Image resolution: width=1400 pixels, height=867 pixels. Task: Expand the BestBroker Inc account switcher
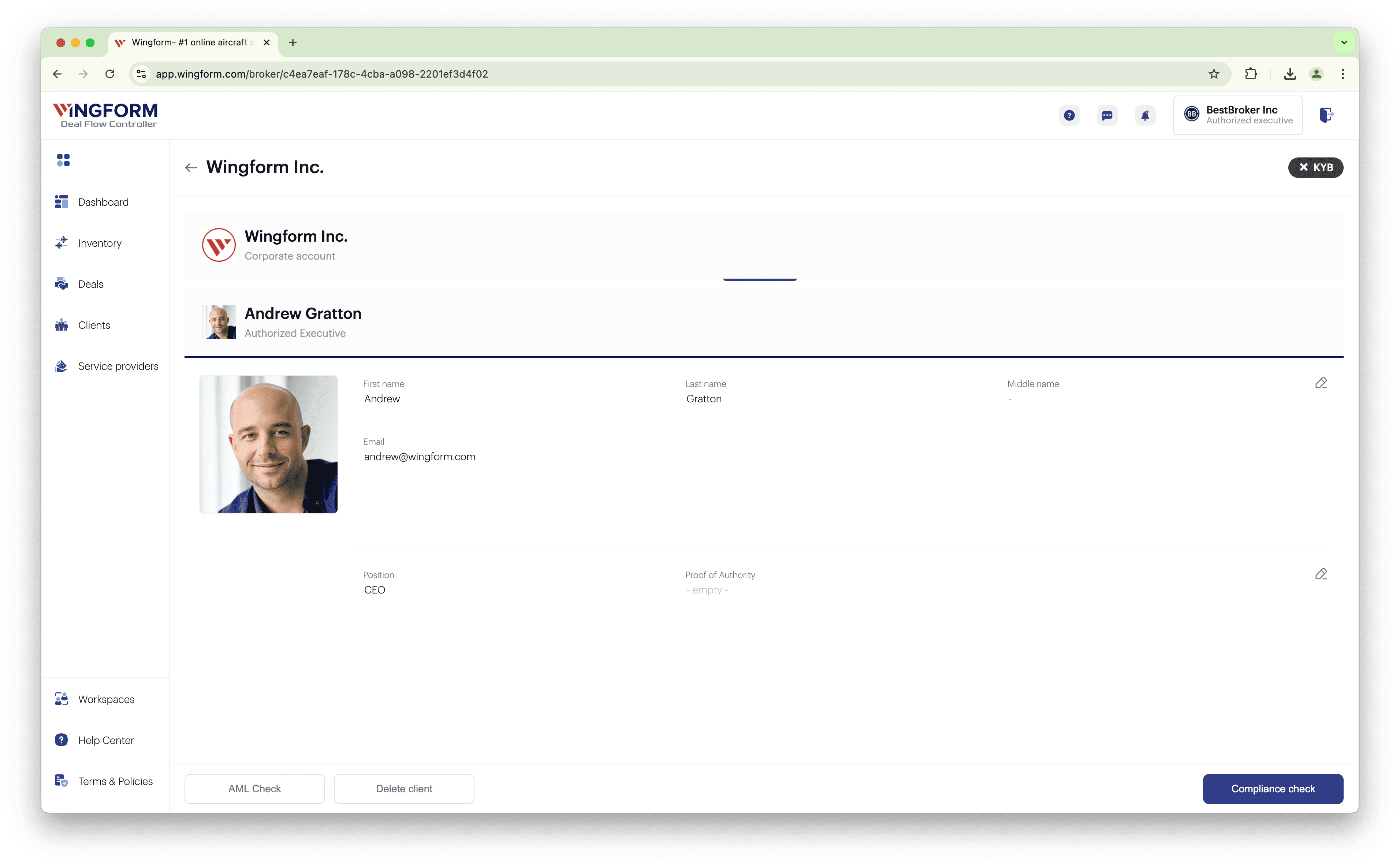point(1237,115)
